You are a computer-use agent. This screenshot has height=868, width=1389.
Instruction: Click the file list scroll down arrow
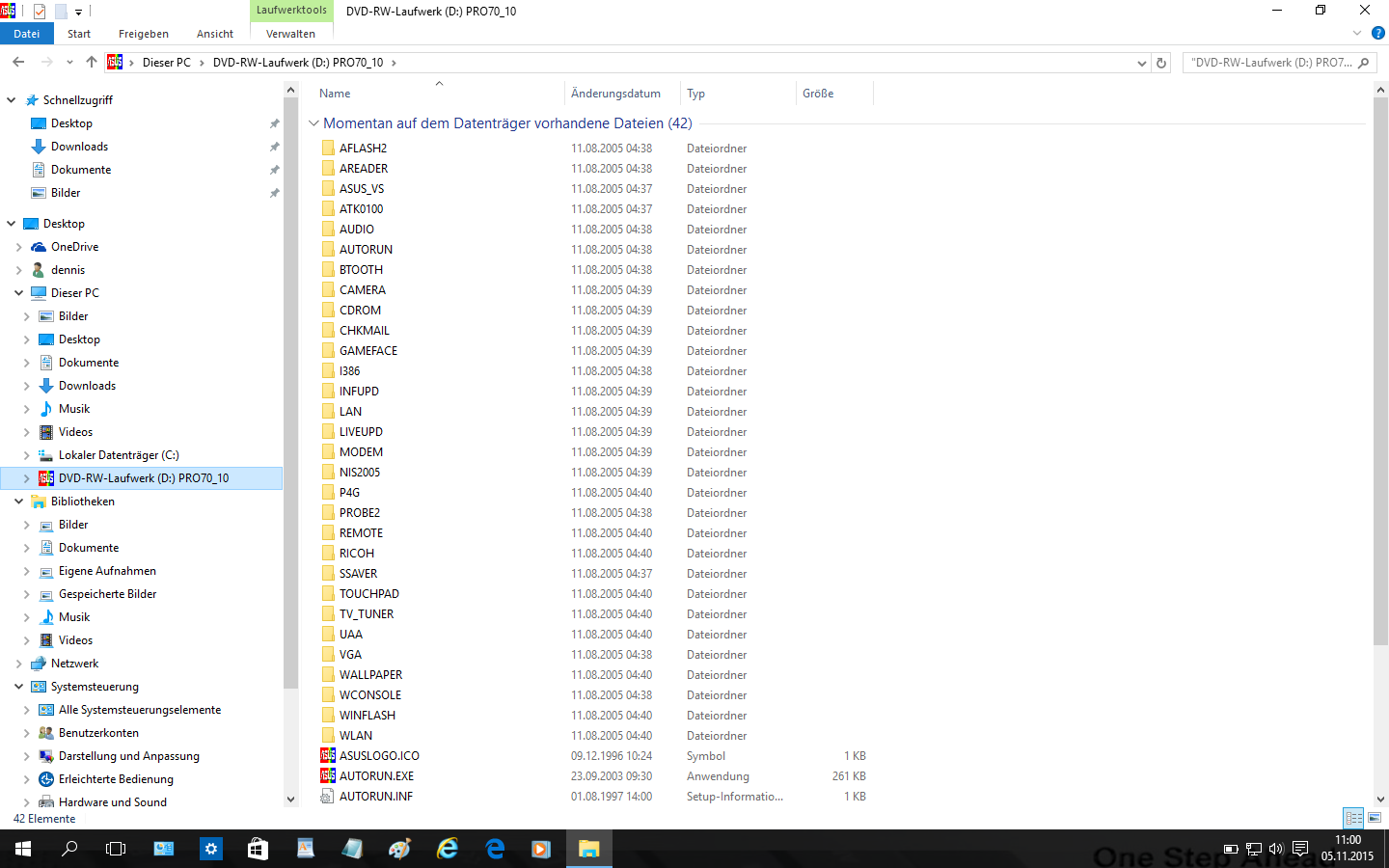(1380, 800)
